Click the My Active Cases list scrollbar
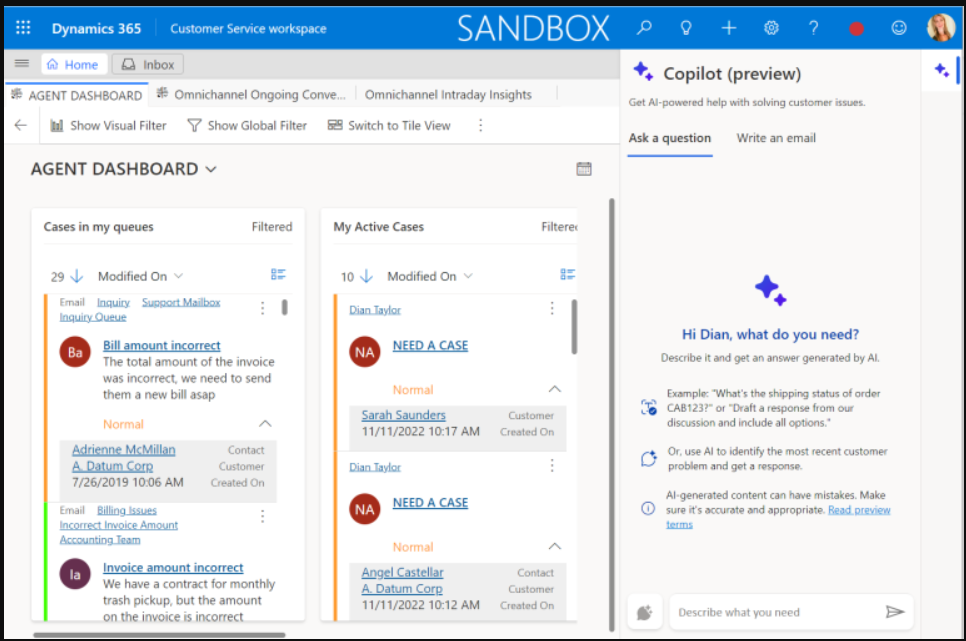The width and height of the screenshot is (966, 641). [x=574, y=327]
